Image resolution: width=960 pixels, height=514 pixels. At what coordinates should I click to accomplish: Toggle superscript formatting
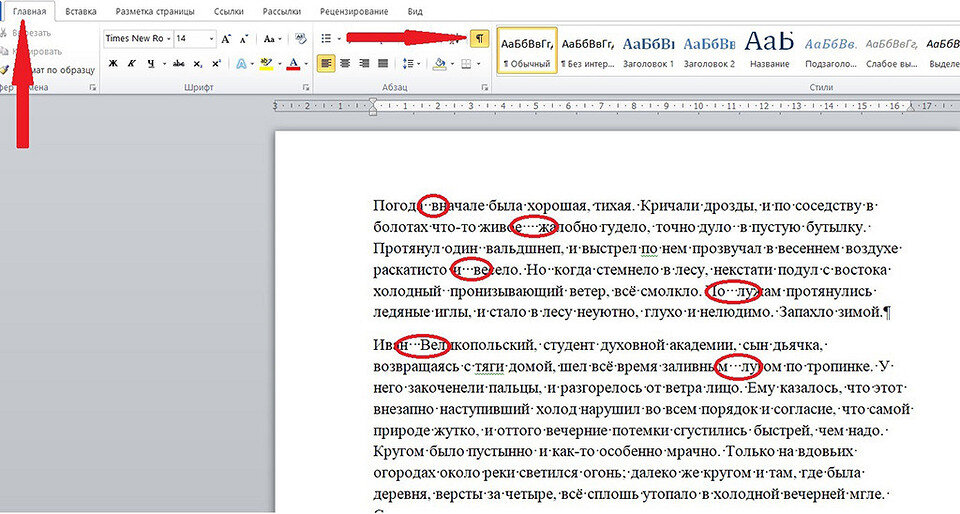tap(216, 64)
